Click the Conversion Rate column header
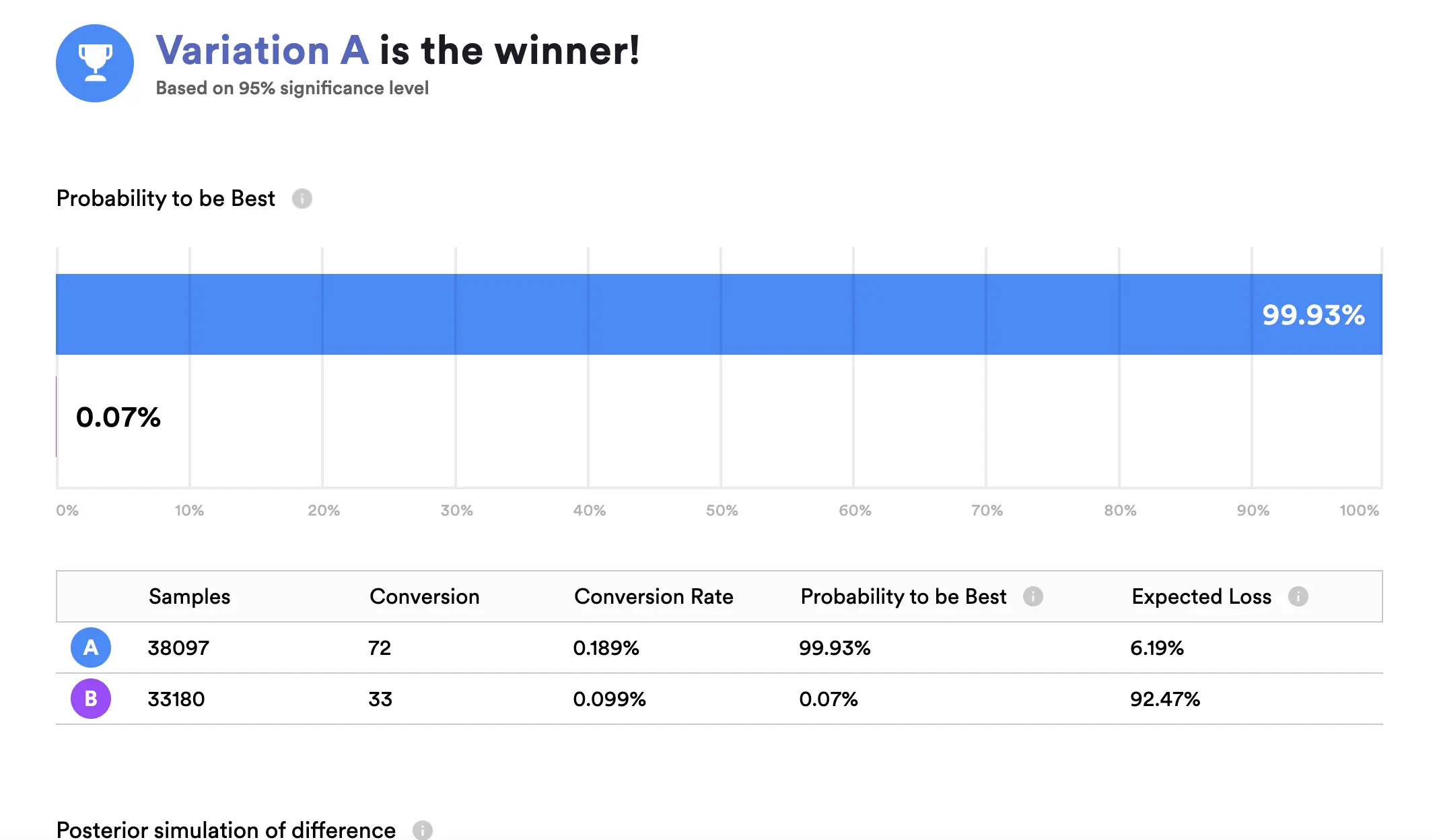 coord(654,596)
